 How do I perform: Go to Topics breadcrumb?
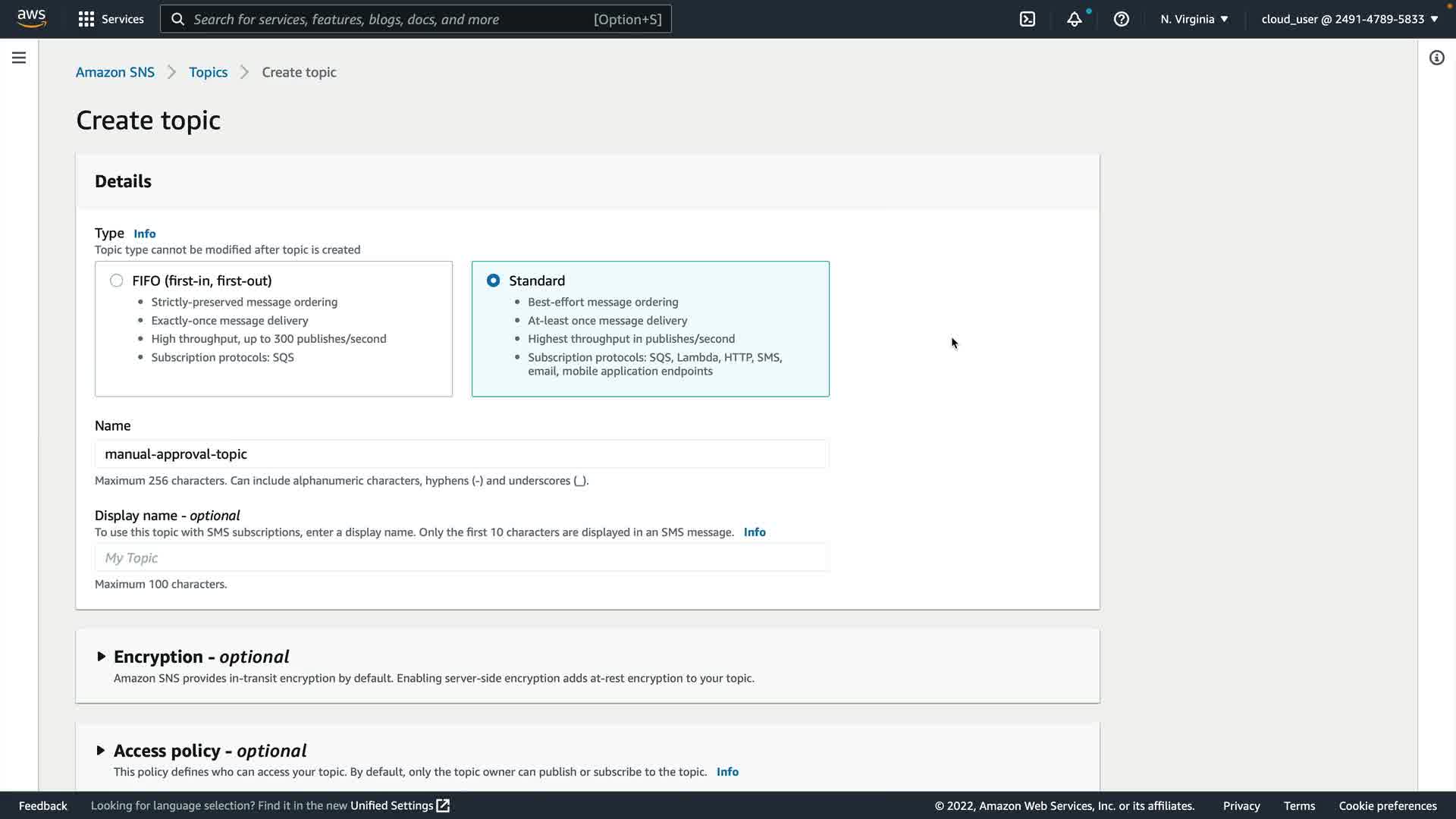pos(208,72)
